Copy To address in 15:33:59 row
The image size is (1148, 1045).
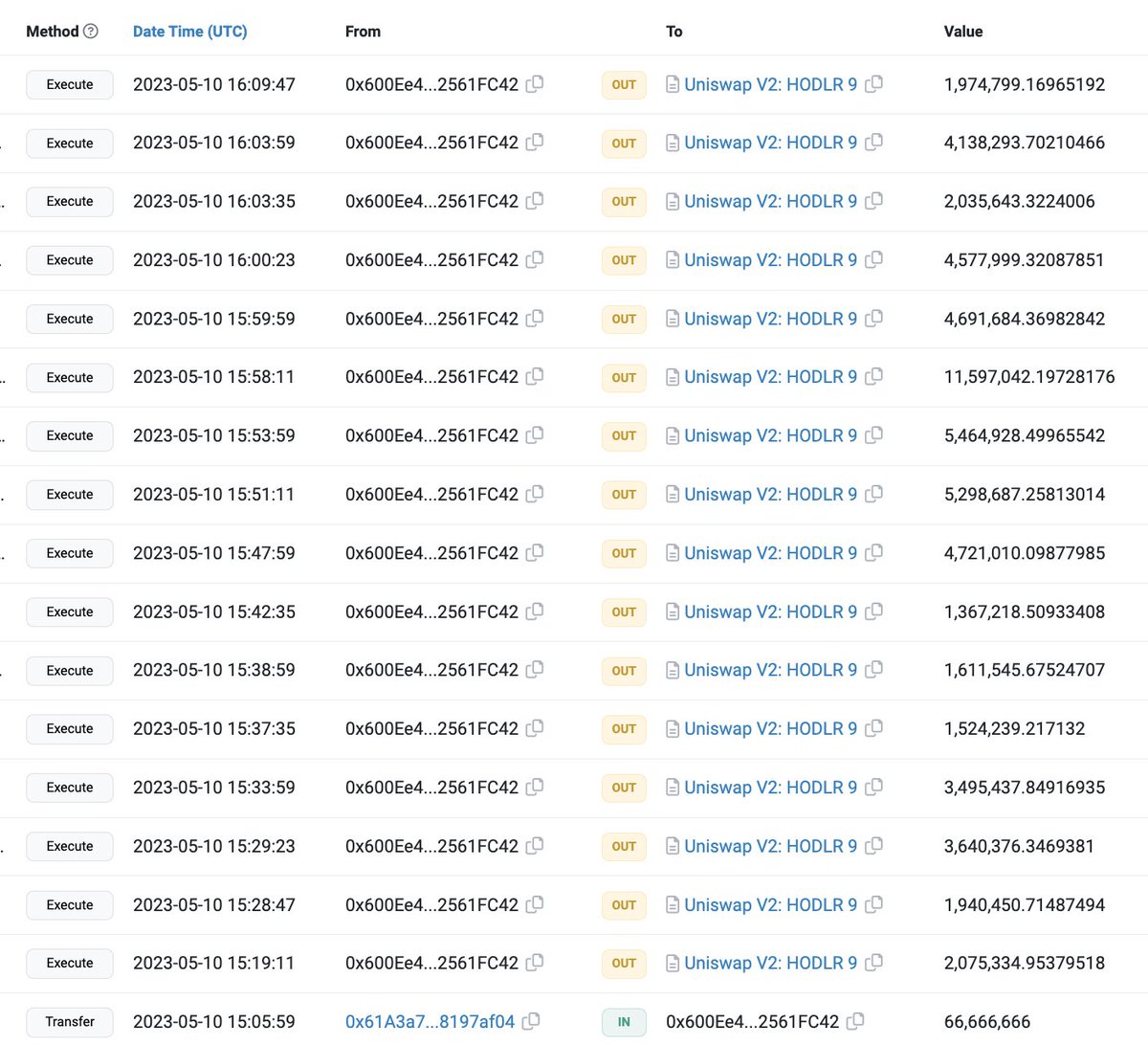[x=873, y=788]
